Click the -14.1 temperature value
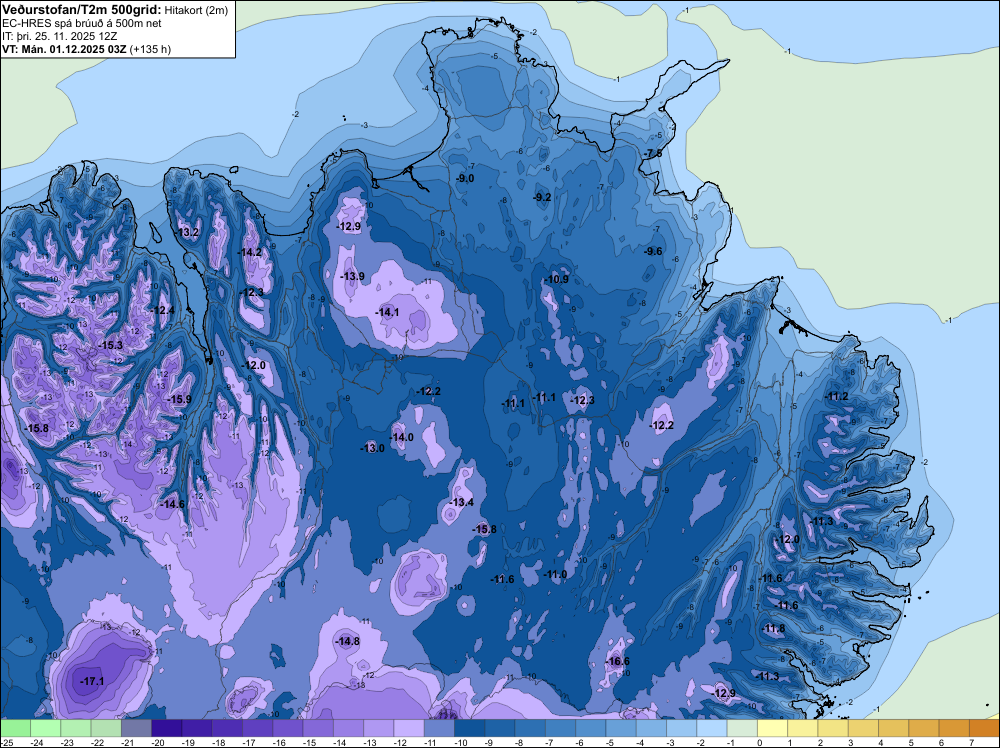Viewport: 1000px width, 748px height. 387,312
